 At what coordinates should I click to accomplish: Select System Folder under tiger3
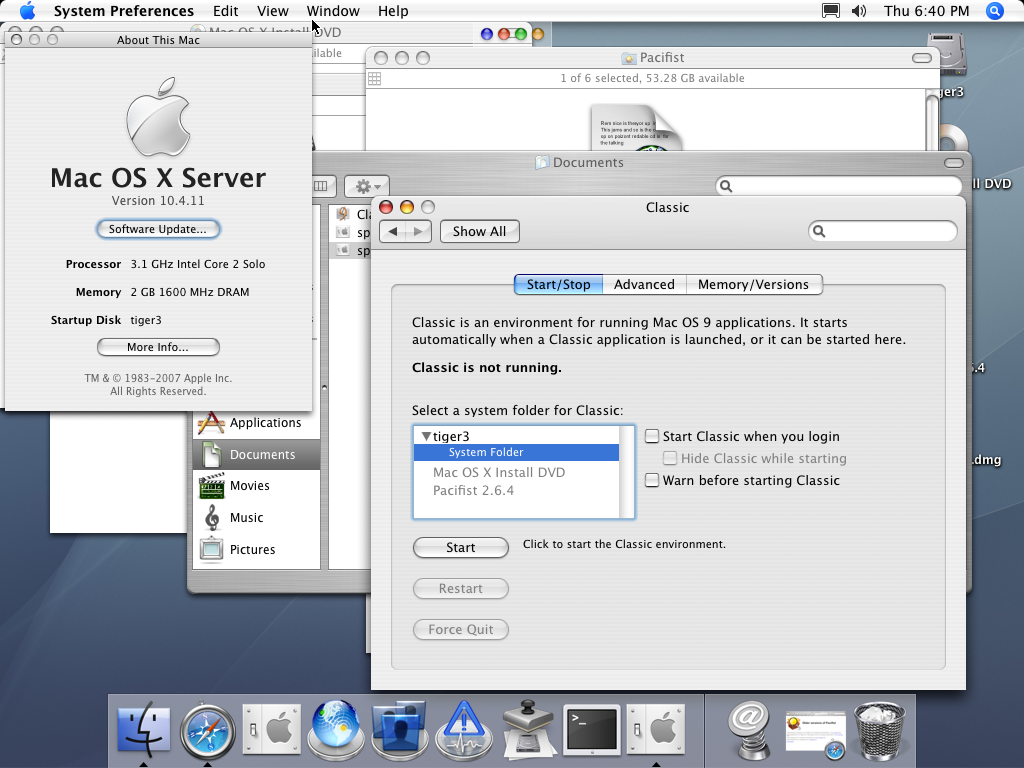pyautogui.click(x=517, y=452)
